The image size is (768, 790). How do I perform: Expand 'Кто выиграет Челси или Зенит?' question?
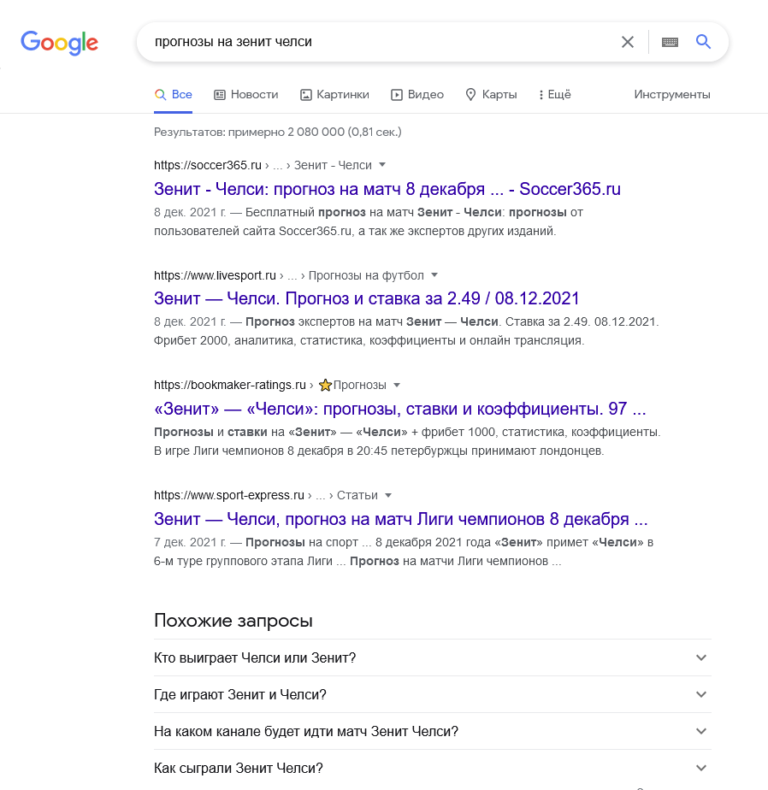[432, 657]
